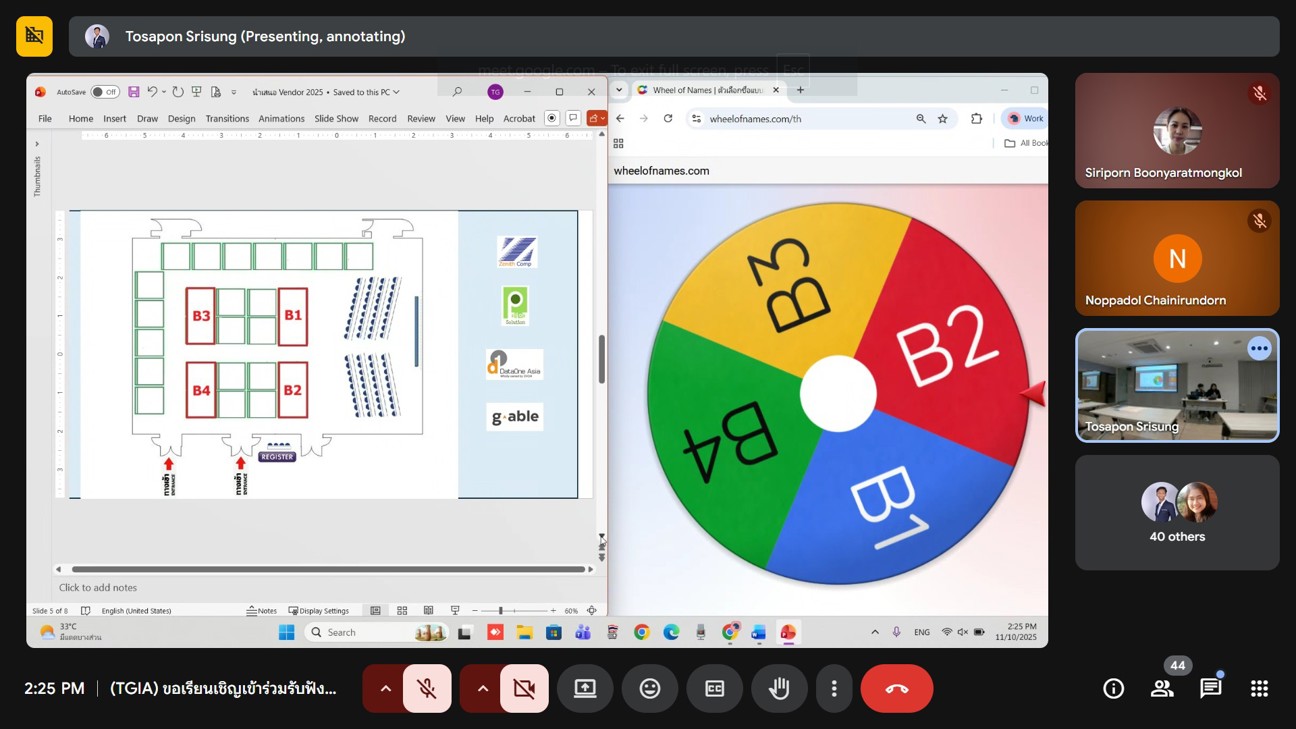The height and width of the screenshot is (729, 1296).
Task: Click the B2 booth on the slide floorplan
Action: tap(292, 390)
